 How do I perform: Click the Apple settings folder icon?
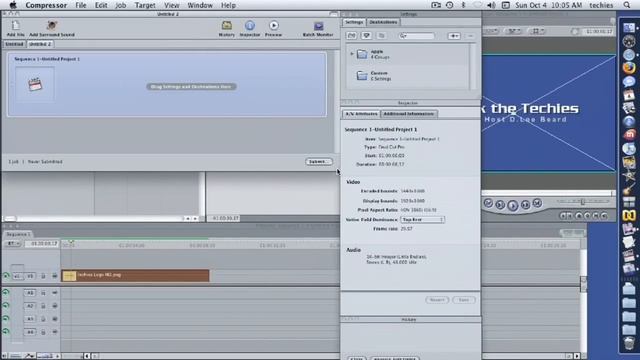362,54
